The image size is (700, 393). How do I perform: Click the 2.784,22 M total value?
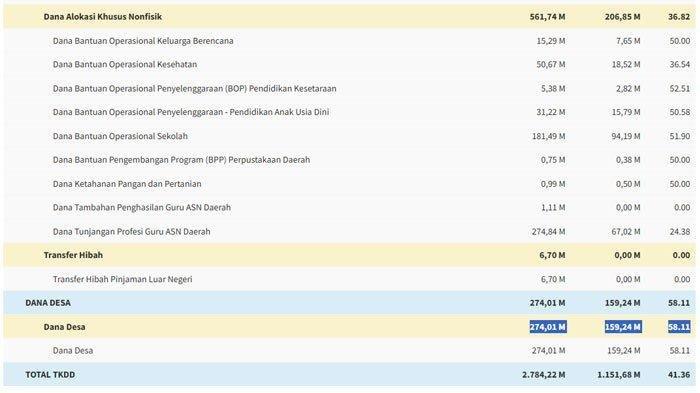coord(543,375)
